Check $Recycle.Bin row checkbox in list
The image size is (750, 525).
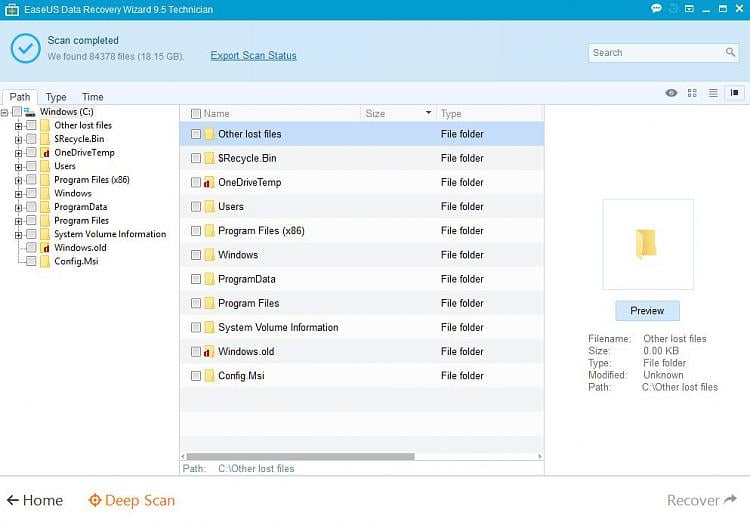[196, 158]
